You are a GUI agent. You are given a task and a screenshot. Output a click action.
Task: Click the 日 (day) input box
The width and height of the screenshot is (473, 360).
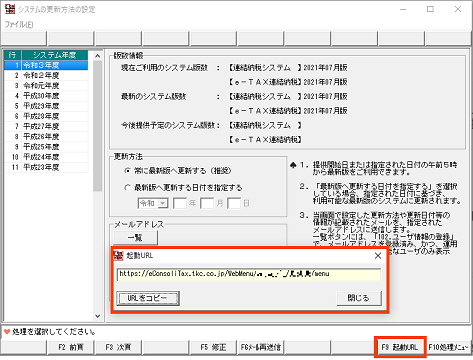click(234, 203)
